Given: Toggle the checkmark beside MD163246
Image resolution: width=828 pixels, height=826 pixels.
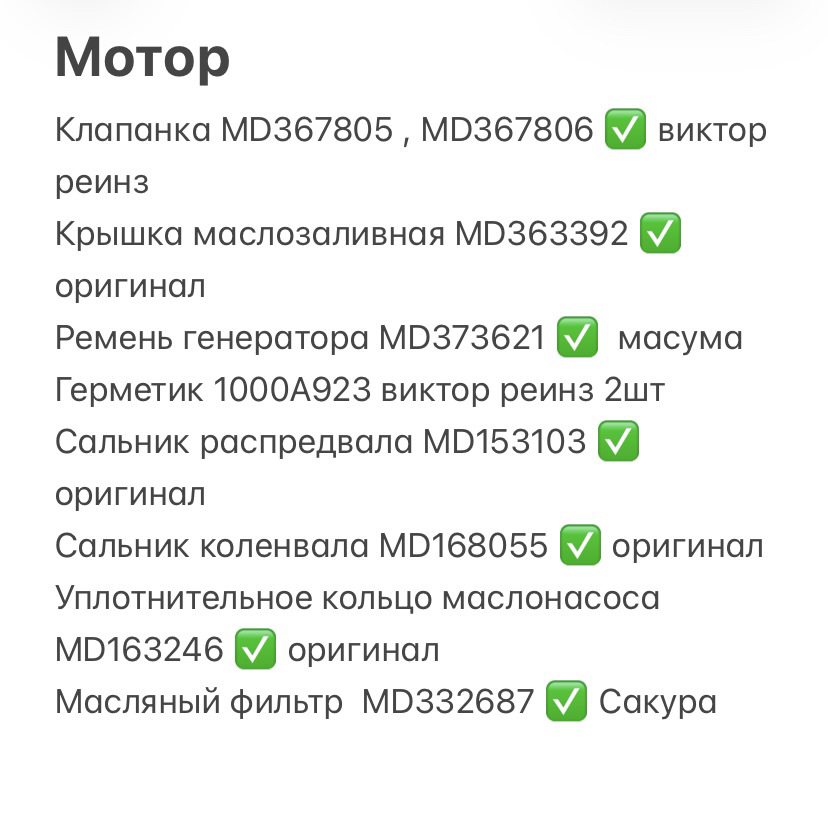Looking at the screenshot, I should click(x=255, y=651).
